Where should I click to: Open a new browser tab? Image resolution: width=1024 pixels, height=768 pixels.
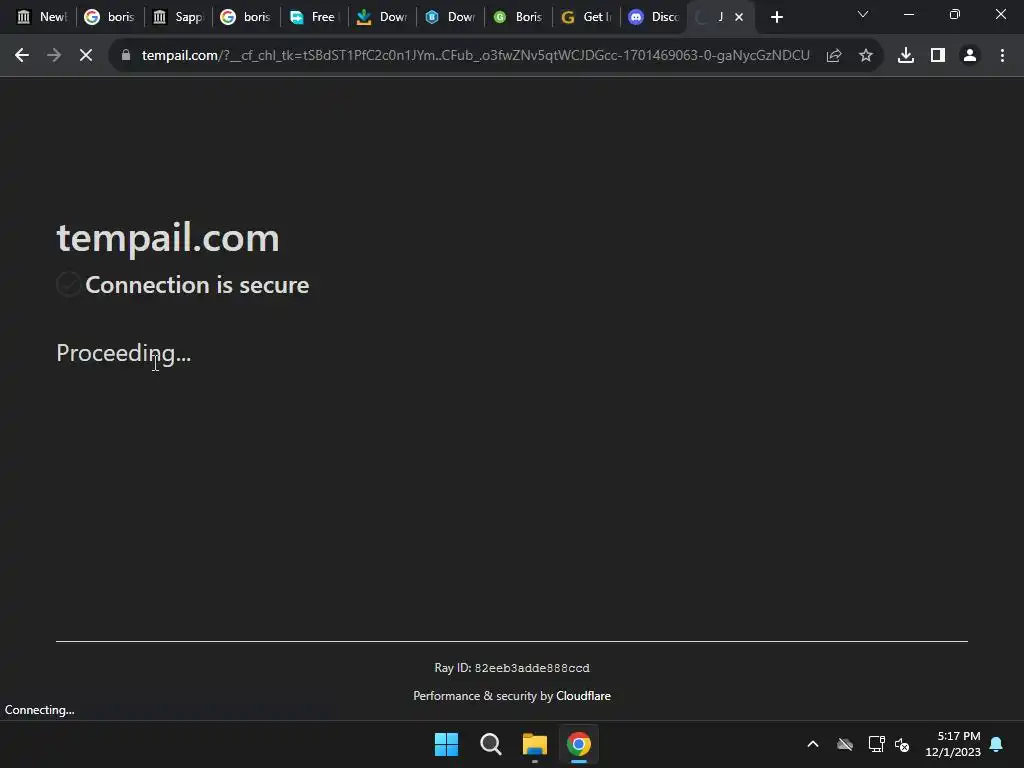click(776, 17)
